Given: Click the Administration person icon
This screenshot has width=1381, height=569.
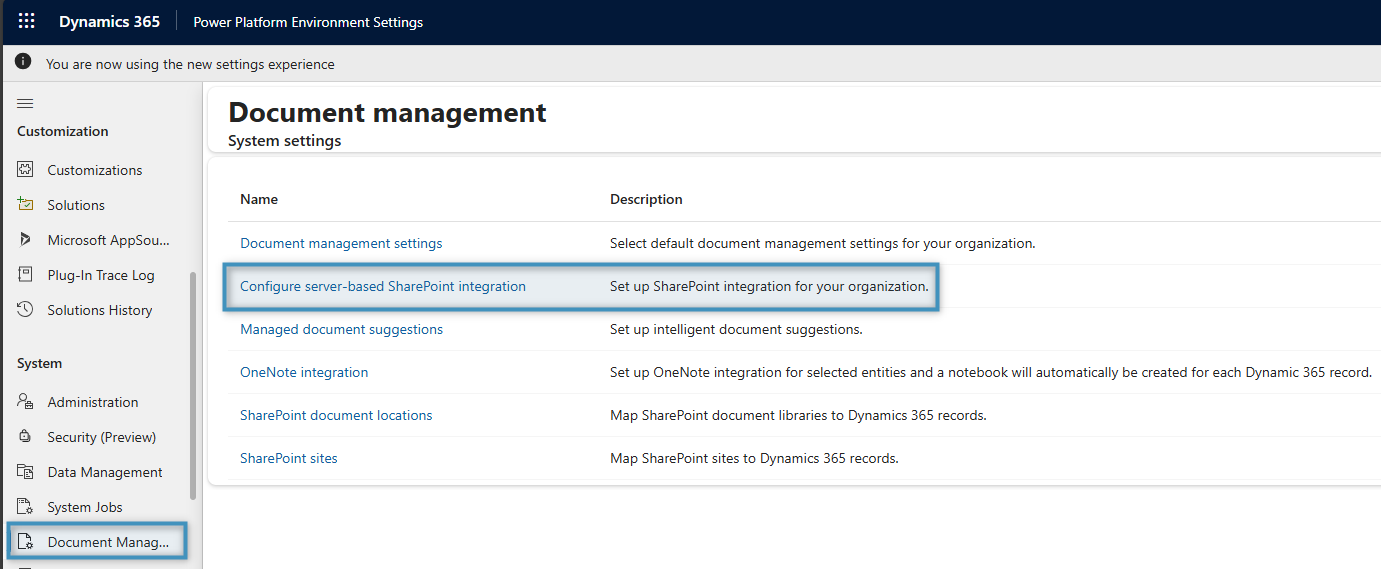Looking at the screenshot, I should [x=26, y=402].
